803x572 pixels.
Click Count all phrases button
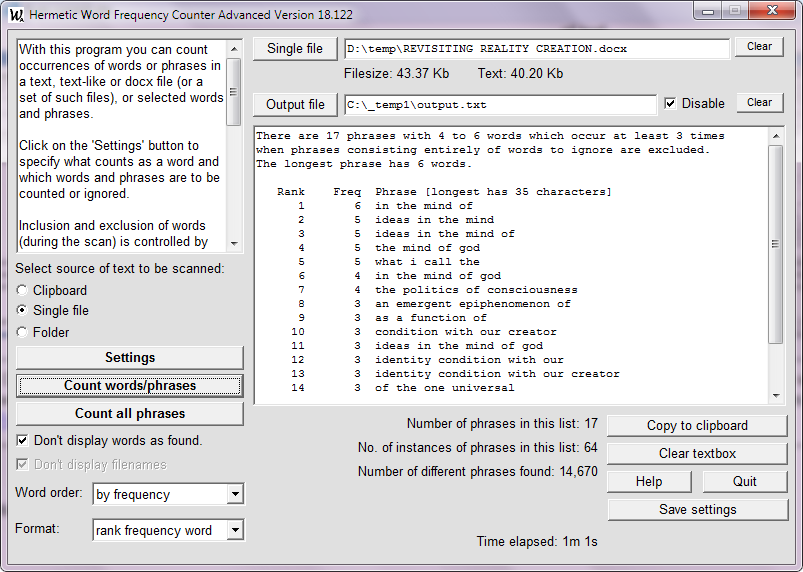pos(130,413)
